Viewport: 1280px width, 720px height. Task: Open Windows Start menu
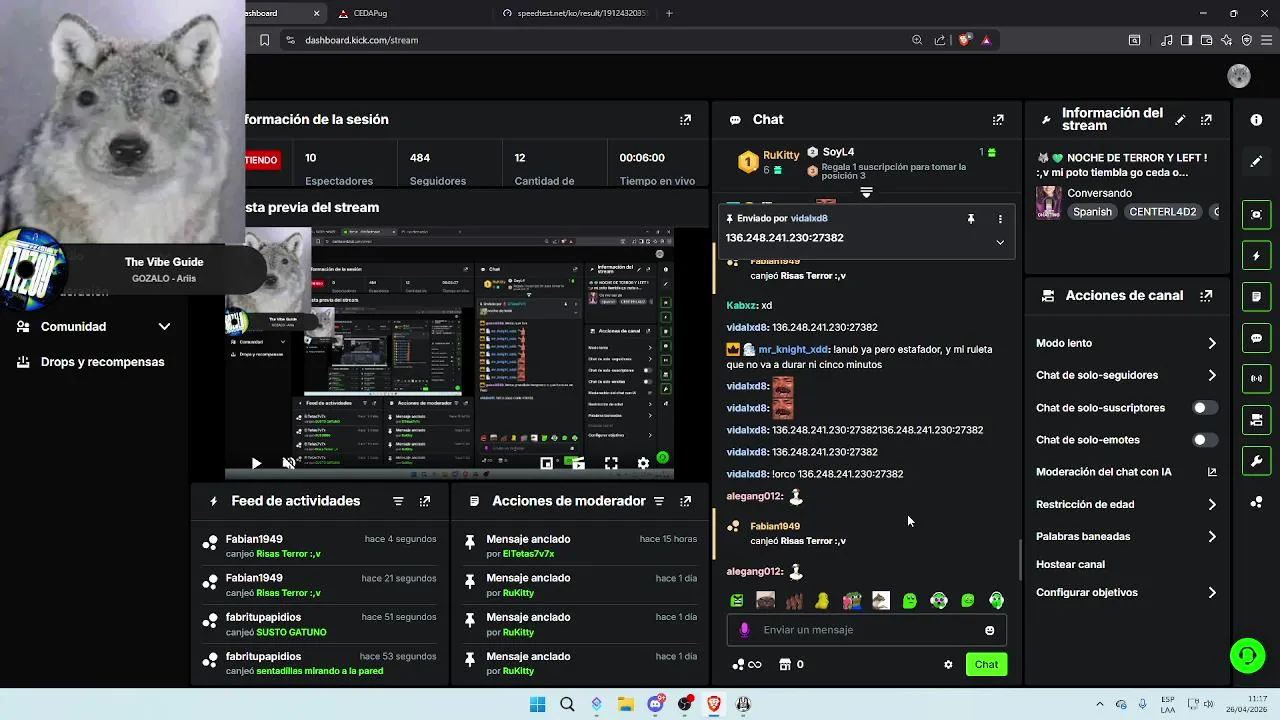coord(537,704)
